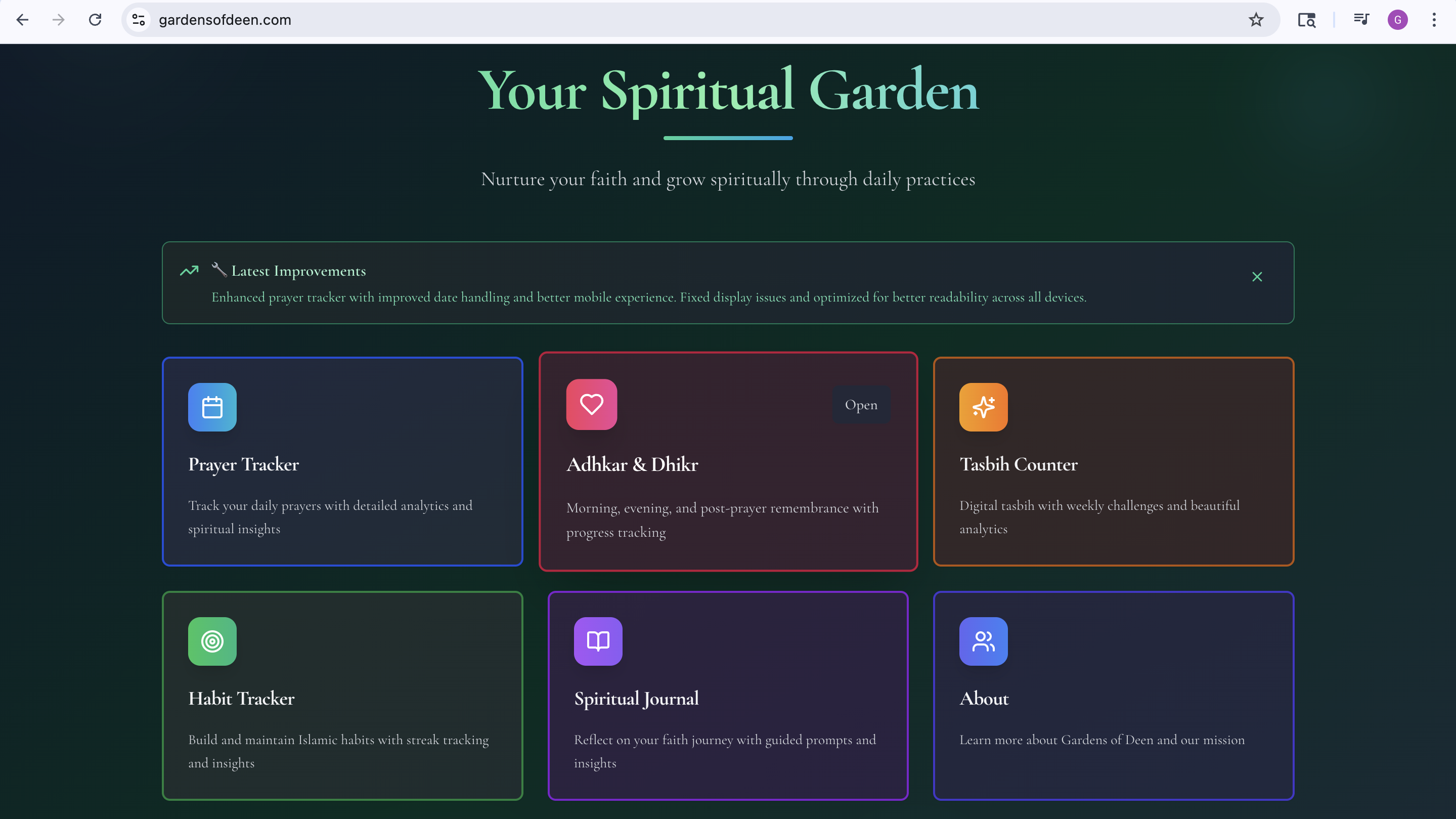Click the Habit Tracker target icon
Screen dimensions: 1456x819
tap(212, 641)
